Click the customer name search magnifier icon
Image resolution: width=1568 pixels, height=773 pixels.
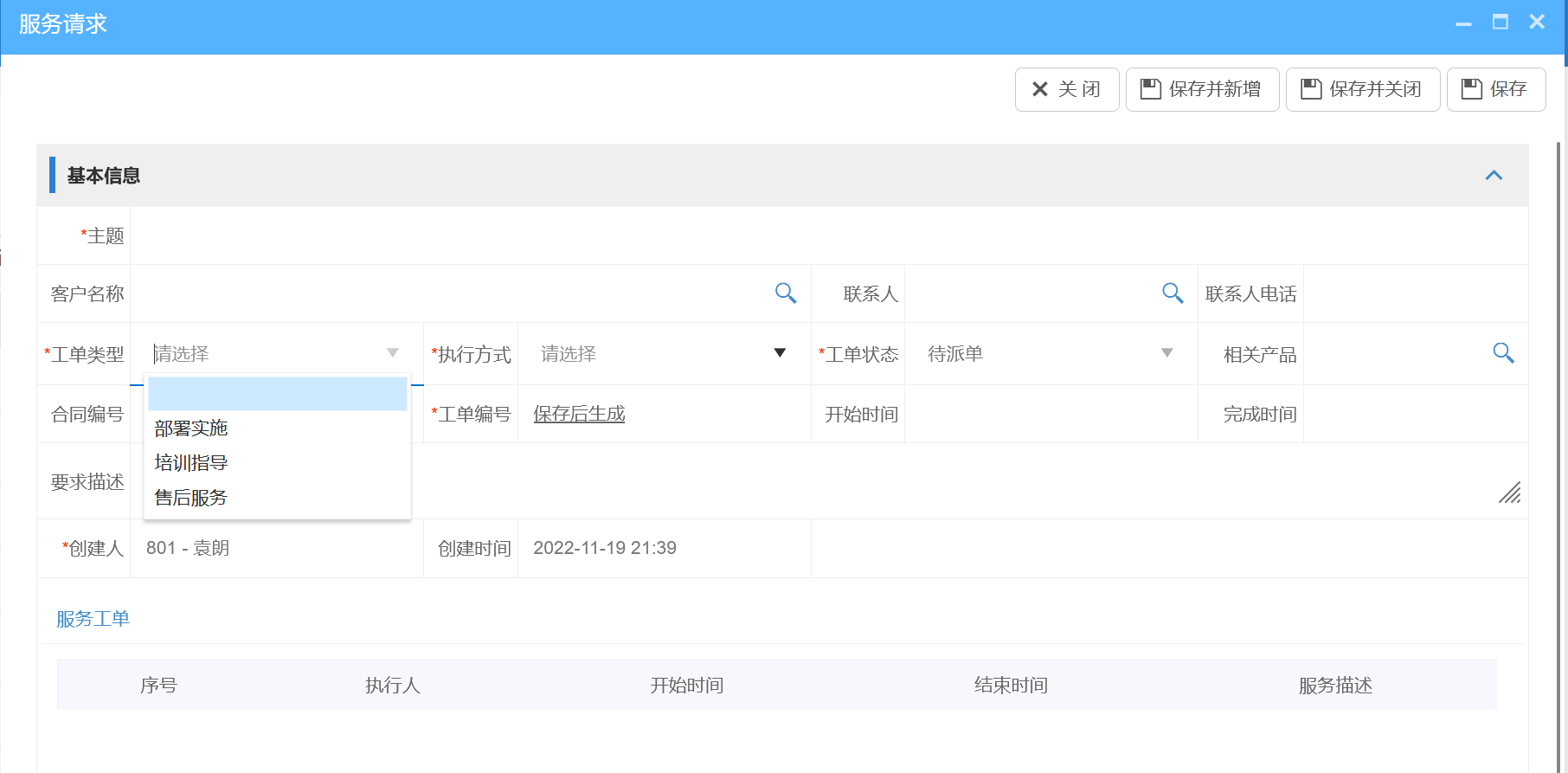(x=785, y=293)
